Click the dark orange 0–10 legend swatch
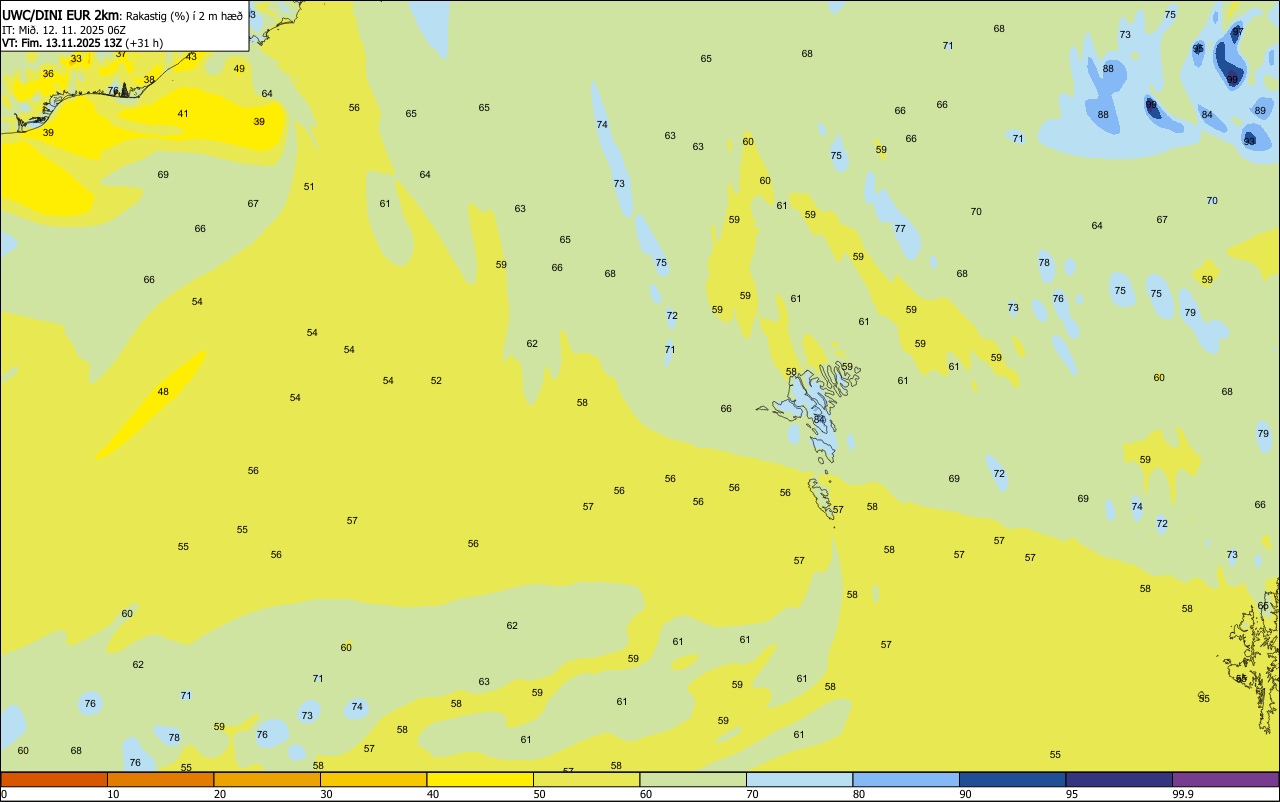This screenshot has width=1280, height=802. (x=54, y=779)
